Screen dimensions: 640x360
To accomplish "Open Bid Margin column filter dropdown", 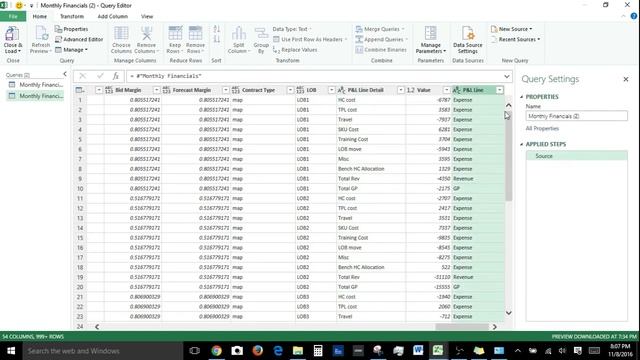I will 156,90.
